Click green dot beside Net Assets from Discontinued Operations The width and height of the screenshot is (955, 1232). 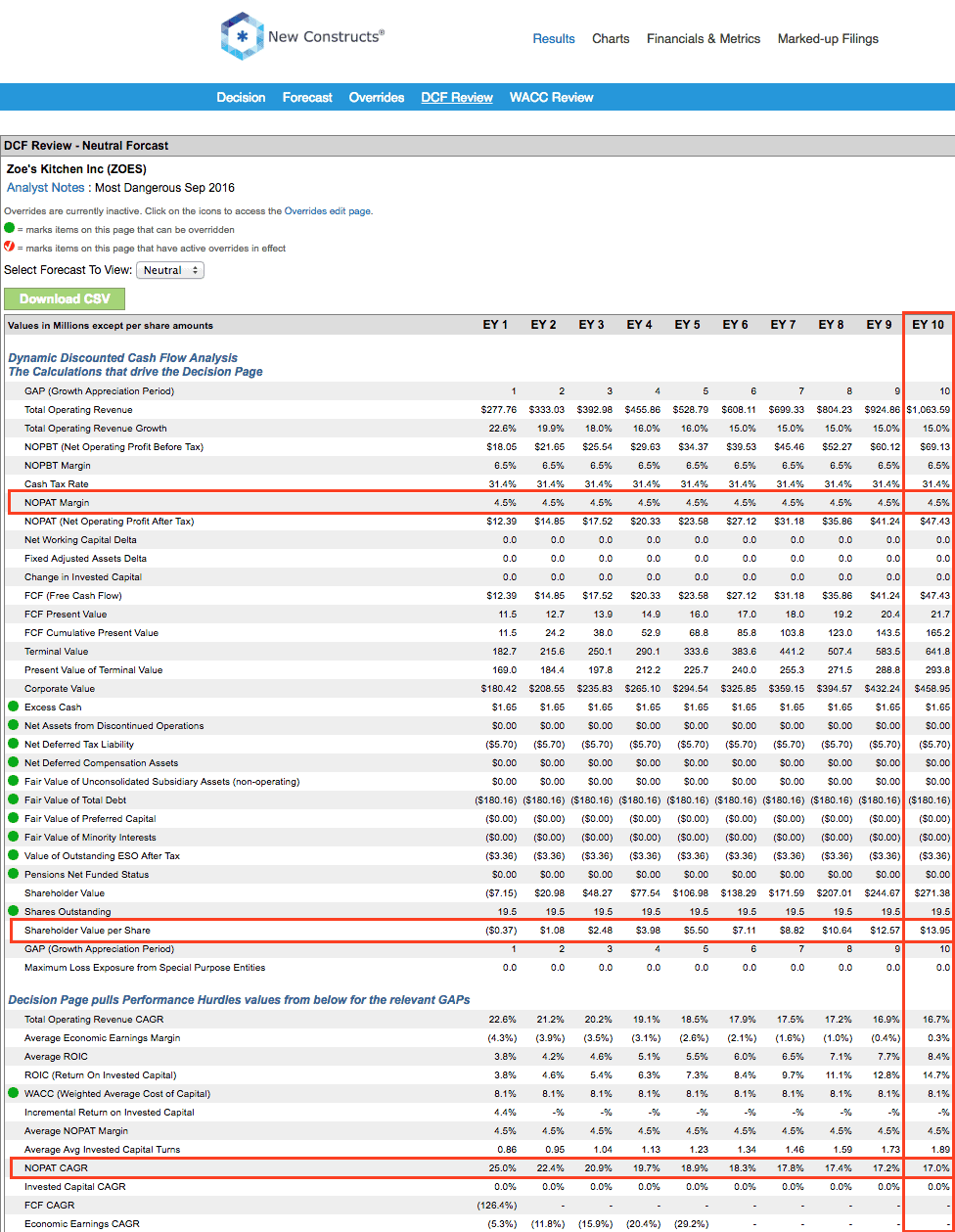click(13, 725)
